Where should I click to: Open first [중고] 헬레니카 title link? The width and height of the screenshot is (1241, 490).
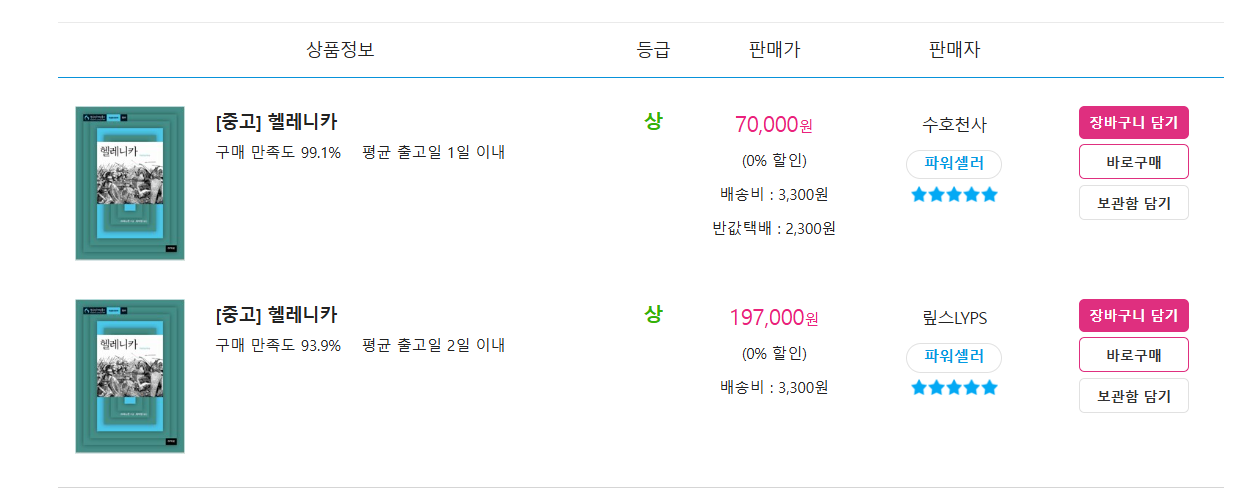(276, 122)
